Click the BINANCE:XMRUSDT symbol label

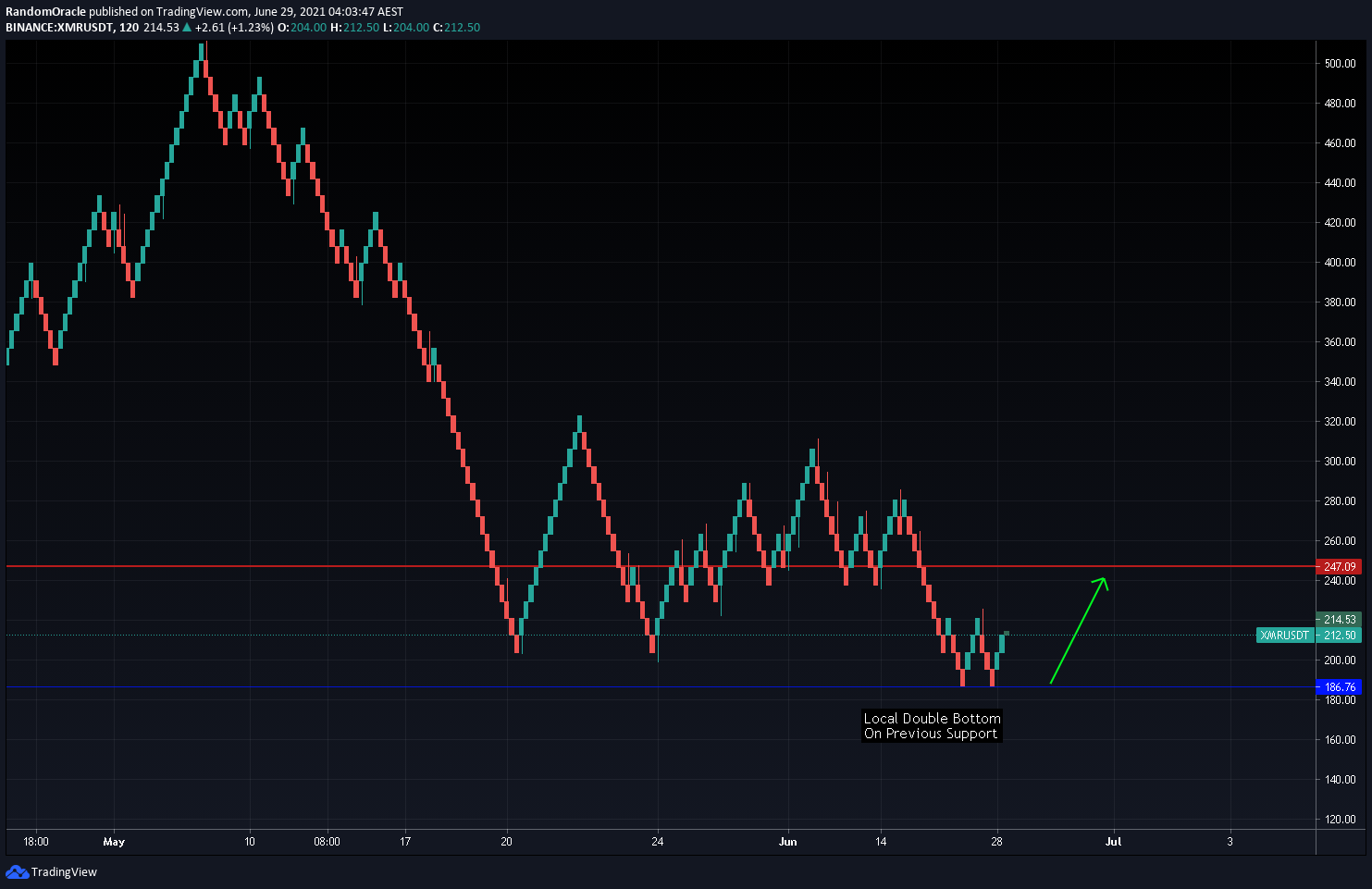point(59,28)
